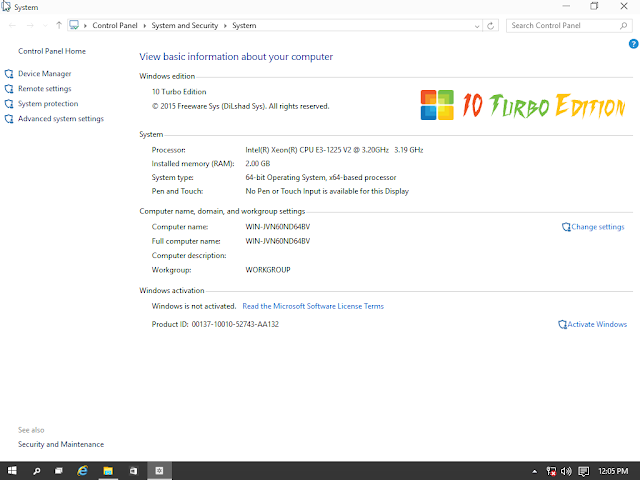Click the 12:05 PM clock
Image resolution: width=640 pixels, height=480 pixels.
point(613,471)
